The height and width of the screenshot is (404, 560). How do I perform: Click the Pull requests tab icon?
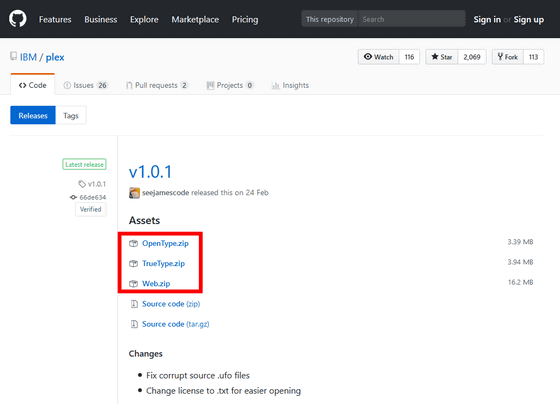[x=129, y=85]
